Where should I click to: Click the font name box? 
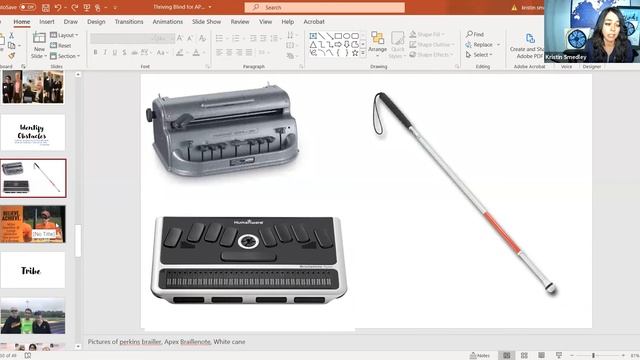pos(121,38)
